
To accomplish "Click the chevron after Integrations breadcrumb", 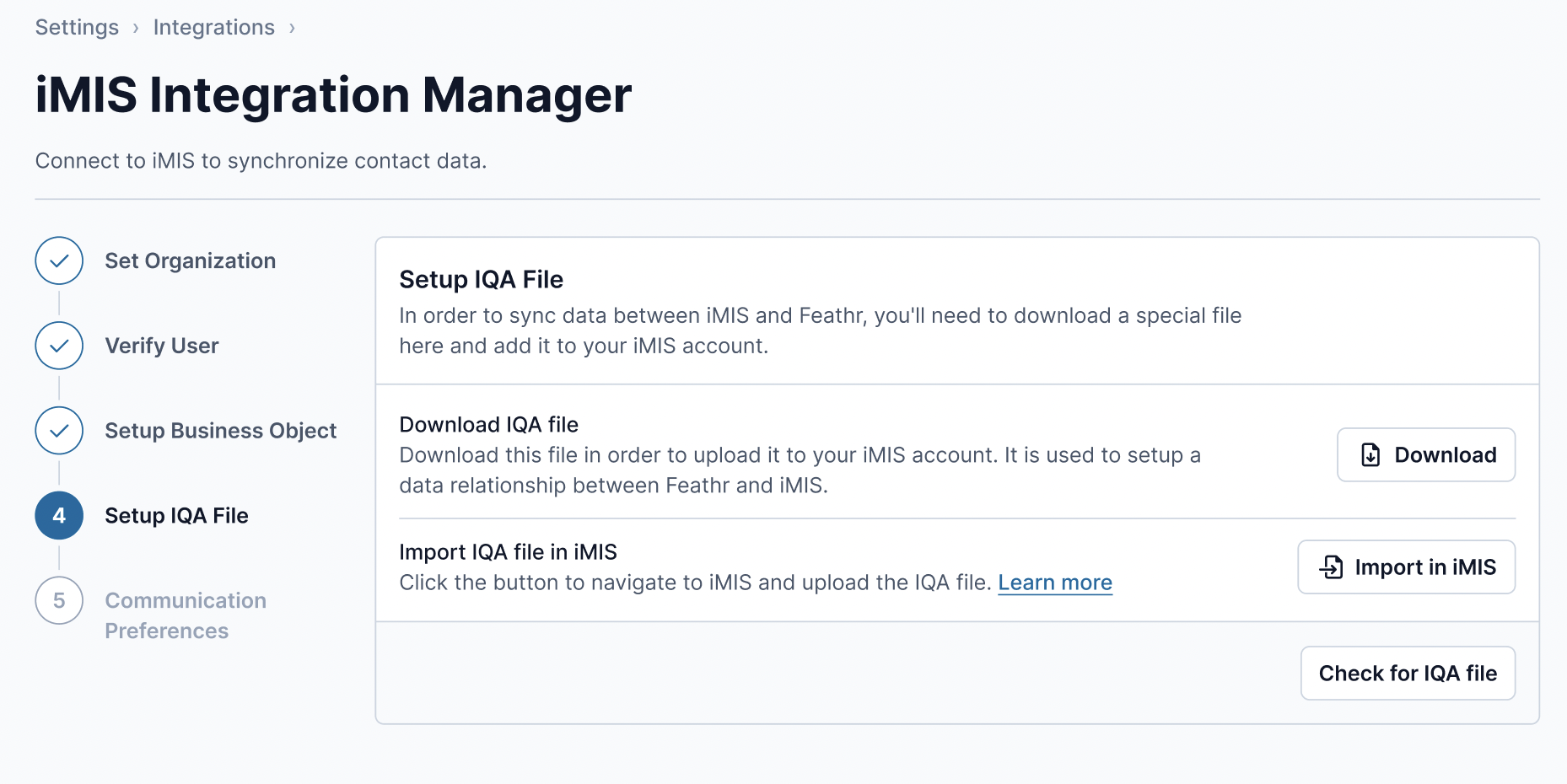I will (292, 28).
